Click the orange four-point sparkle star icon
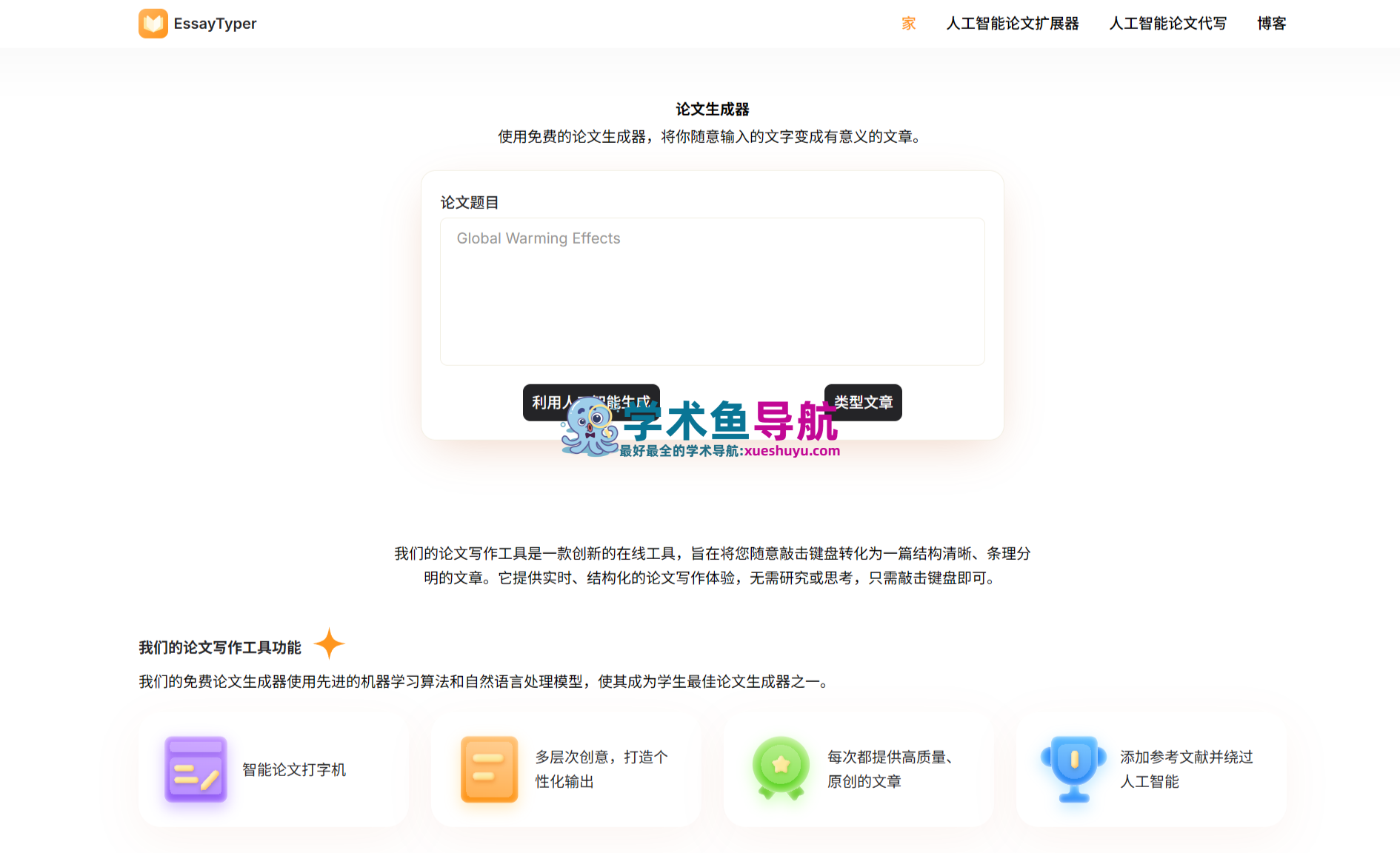The image size is (1400, 853). (329, 643)
